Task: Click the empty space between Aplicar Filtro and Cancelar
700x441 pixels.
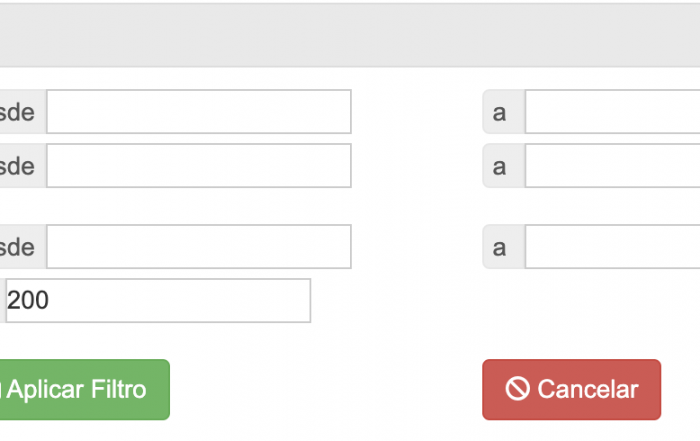Action: (326, 390)
